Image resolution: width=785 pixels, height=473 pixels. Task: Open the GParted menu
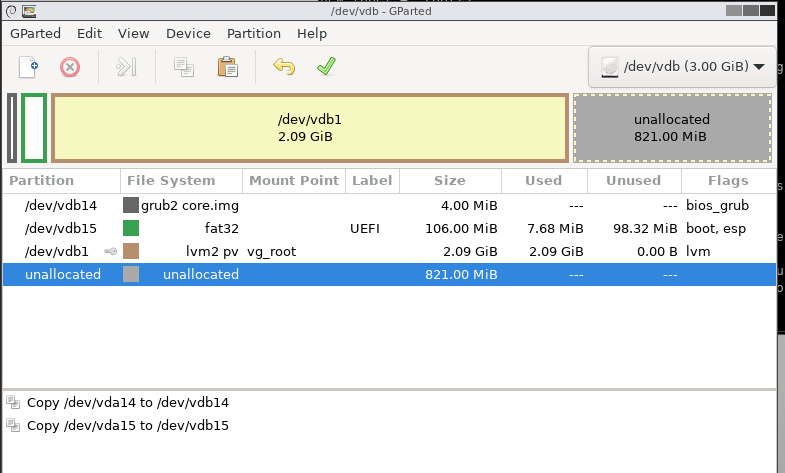33,33
